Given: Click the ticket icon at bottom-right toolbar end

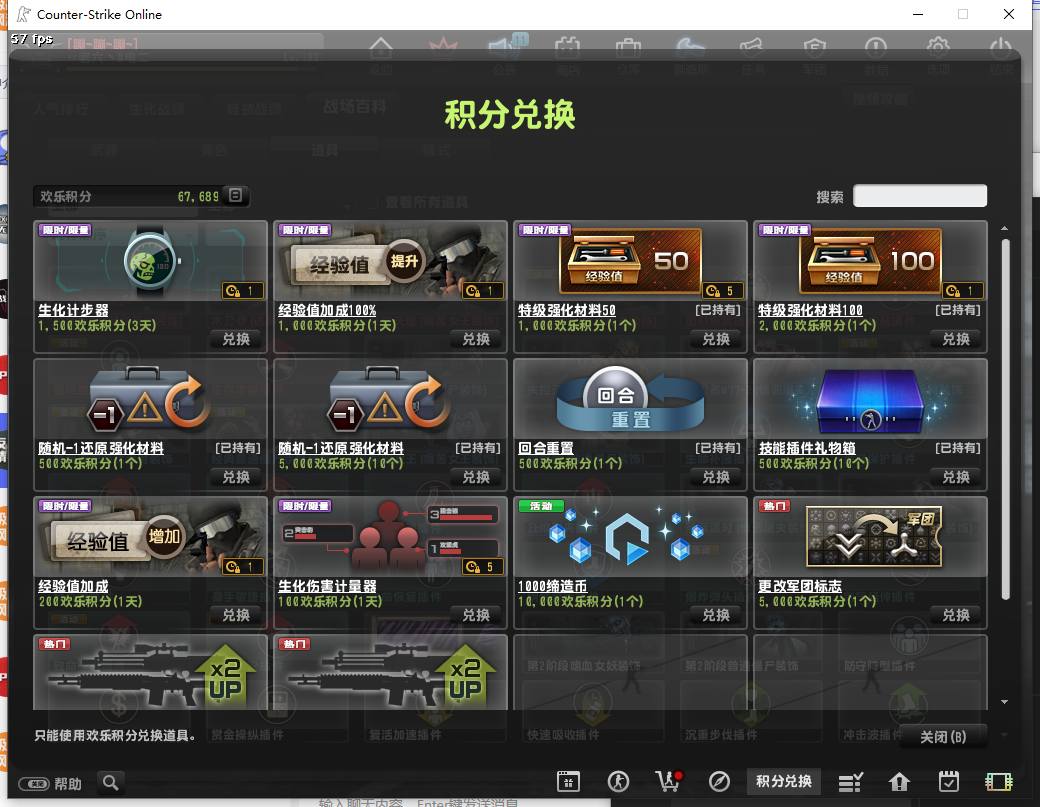Looking at the screenshot, I should tap(999, 782).
